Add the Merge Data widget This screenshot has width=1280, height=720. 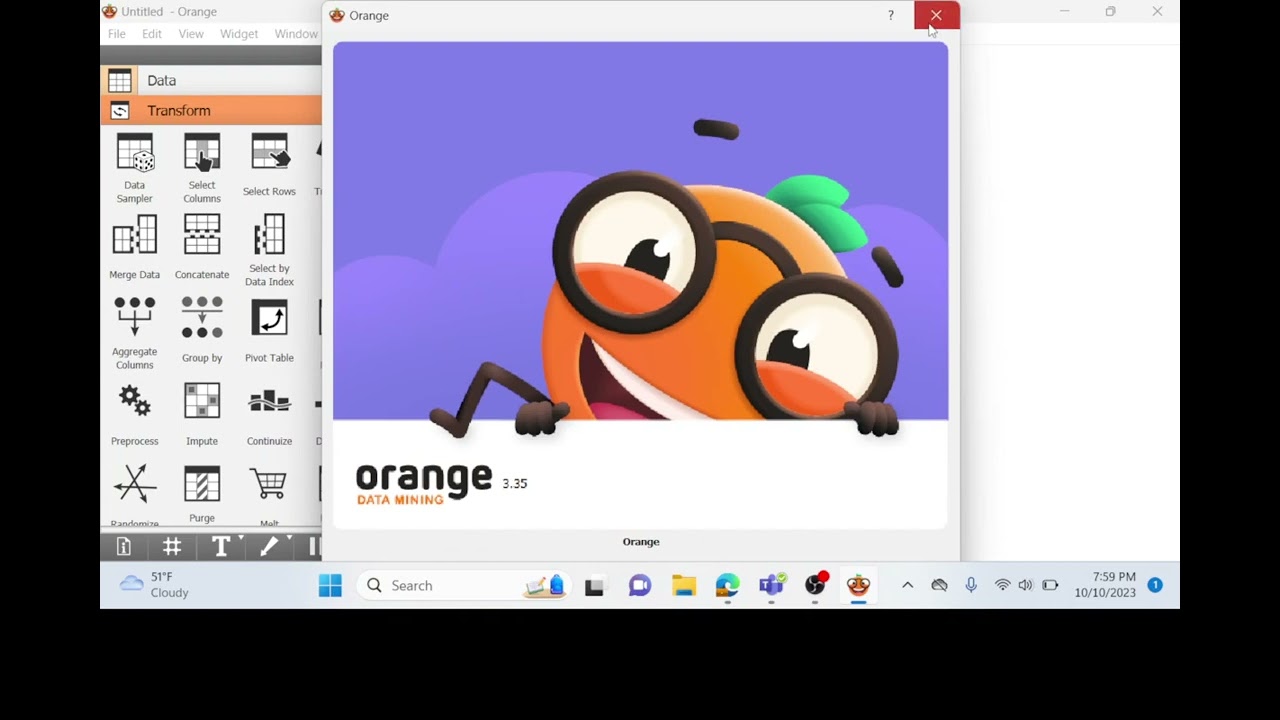coord(134,247)
